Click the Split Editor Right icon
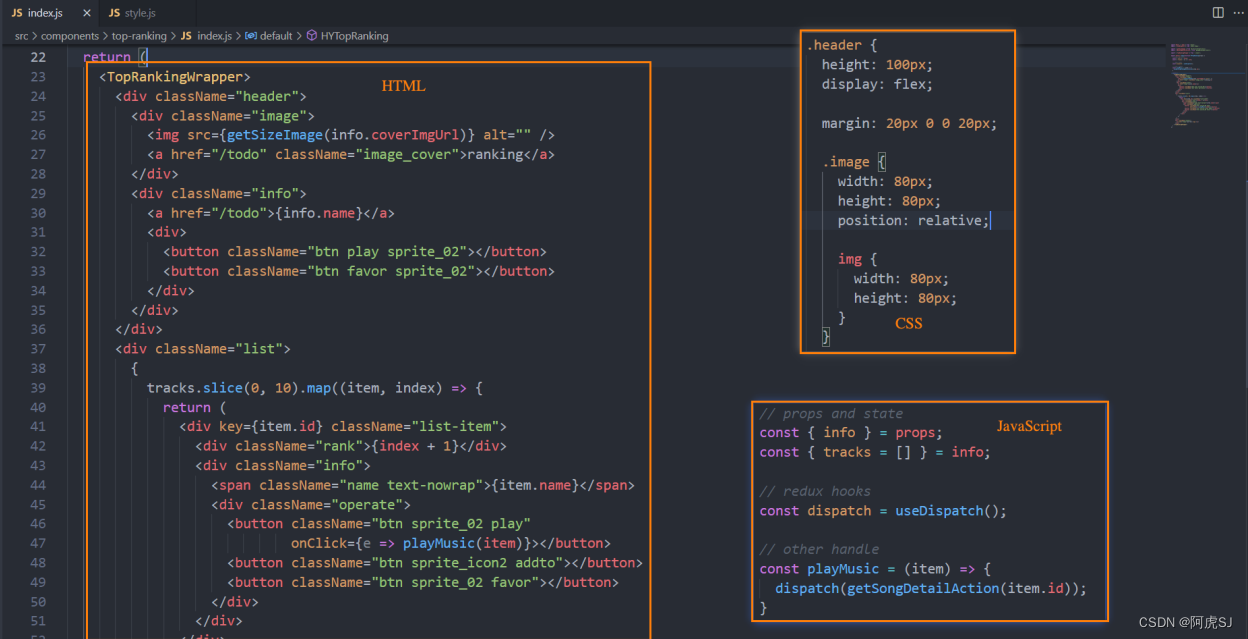1248x639 pixels. (1218, 13)
